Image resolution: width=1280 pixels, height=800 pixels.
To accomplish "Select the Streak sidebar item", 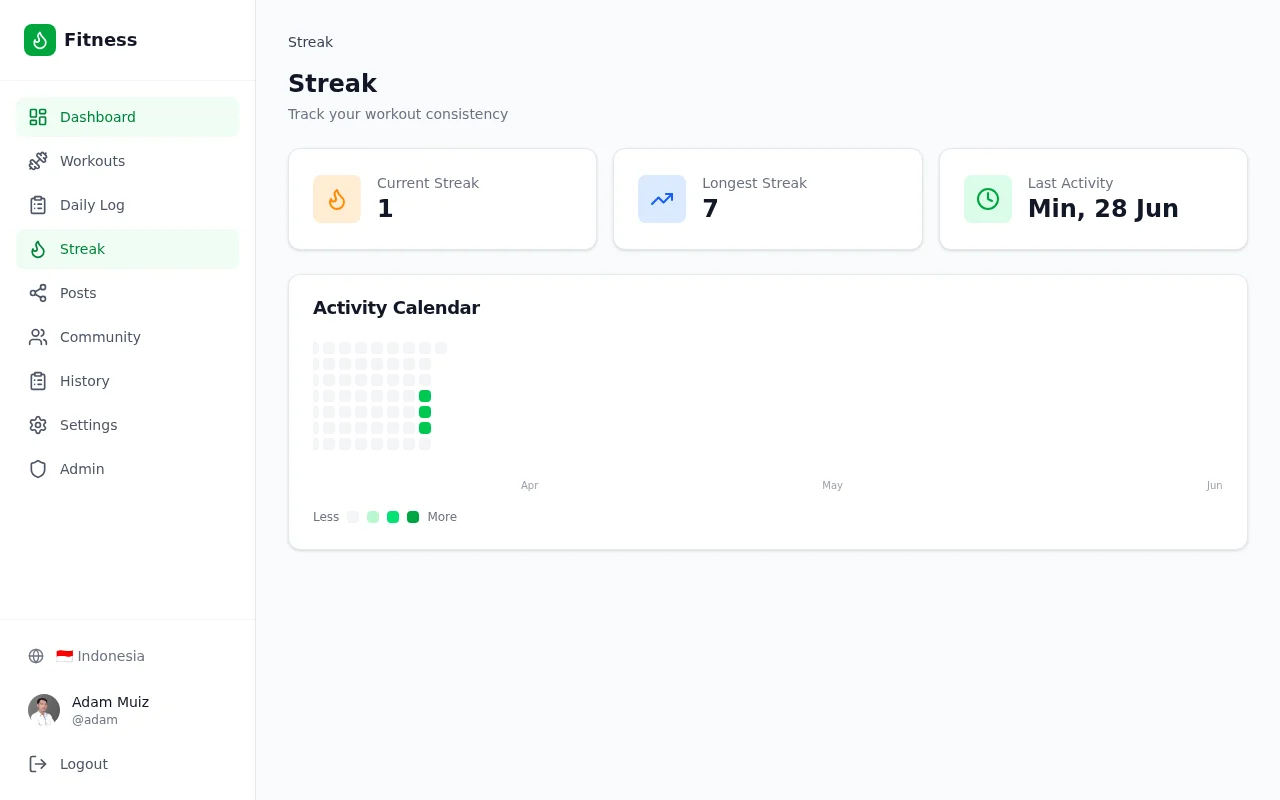I will (x=128, y=249).
